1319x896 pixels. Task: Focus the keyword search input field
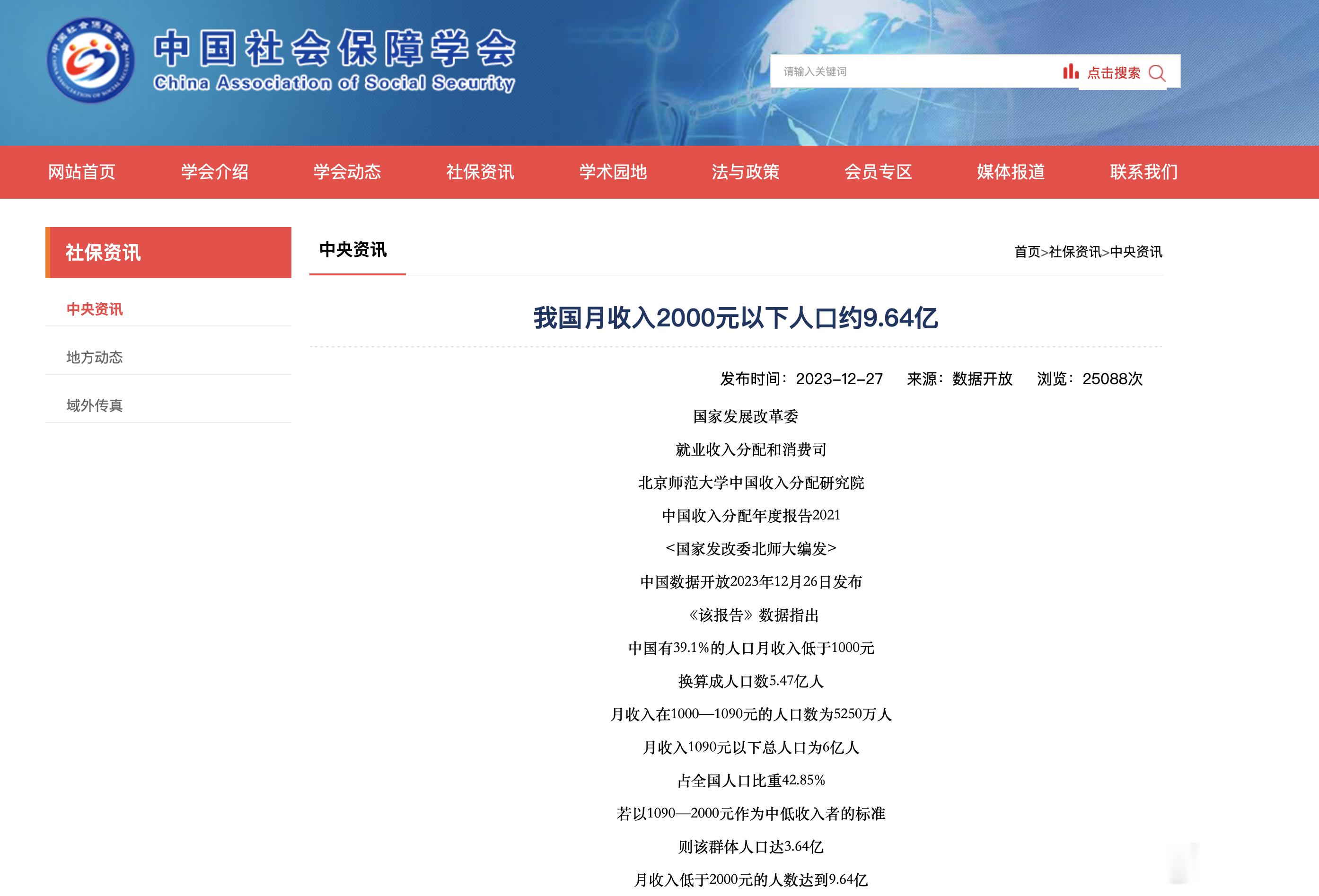(914, 71)
